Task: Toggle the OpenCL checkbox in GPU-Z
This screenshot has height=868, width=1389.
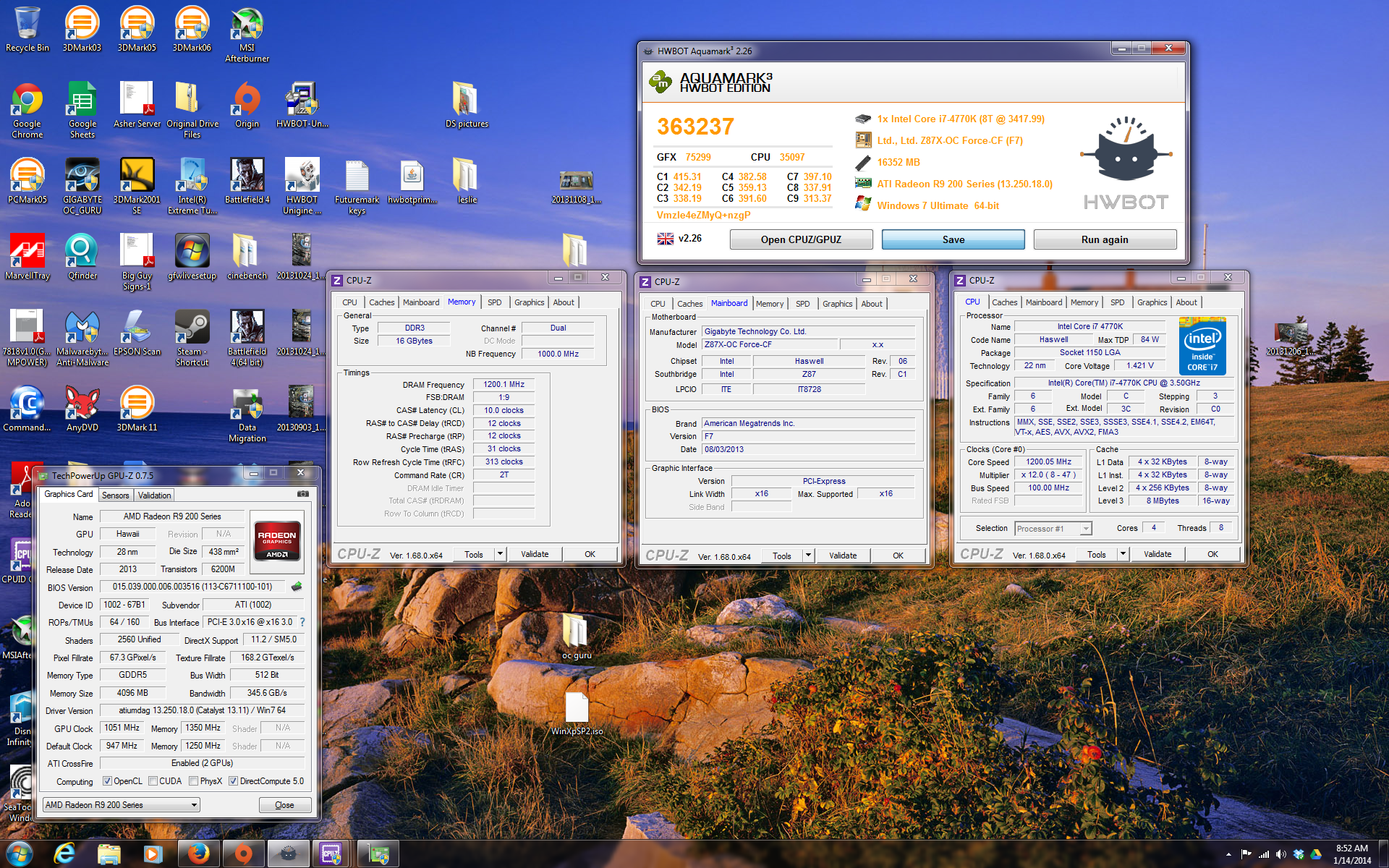Action: point(107,781)
